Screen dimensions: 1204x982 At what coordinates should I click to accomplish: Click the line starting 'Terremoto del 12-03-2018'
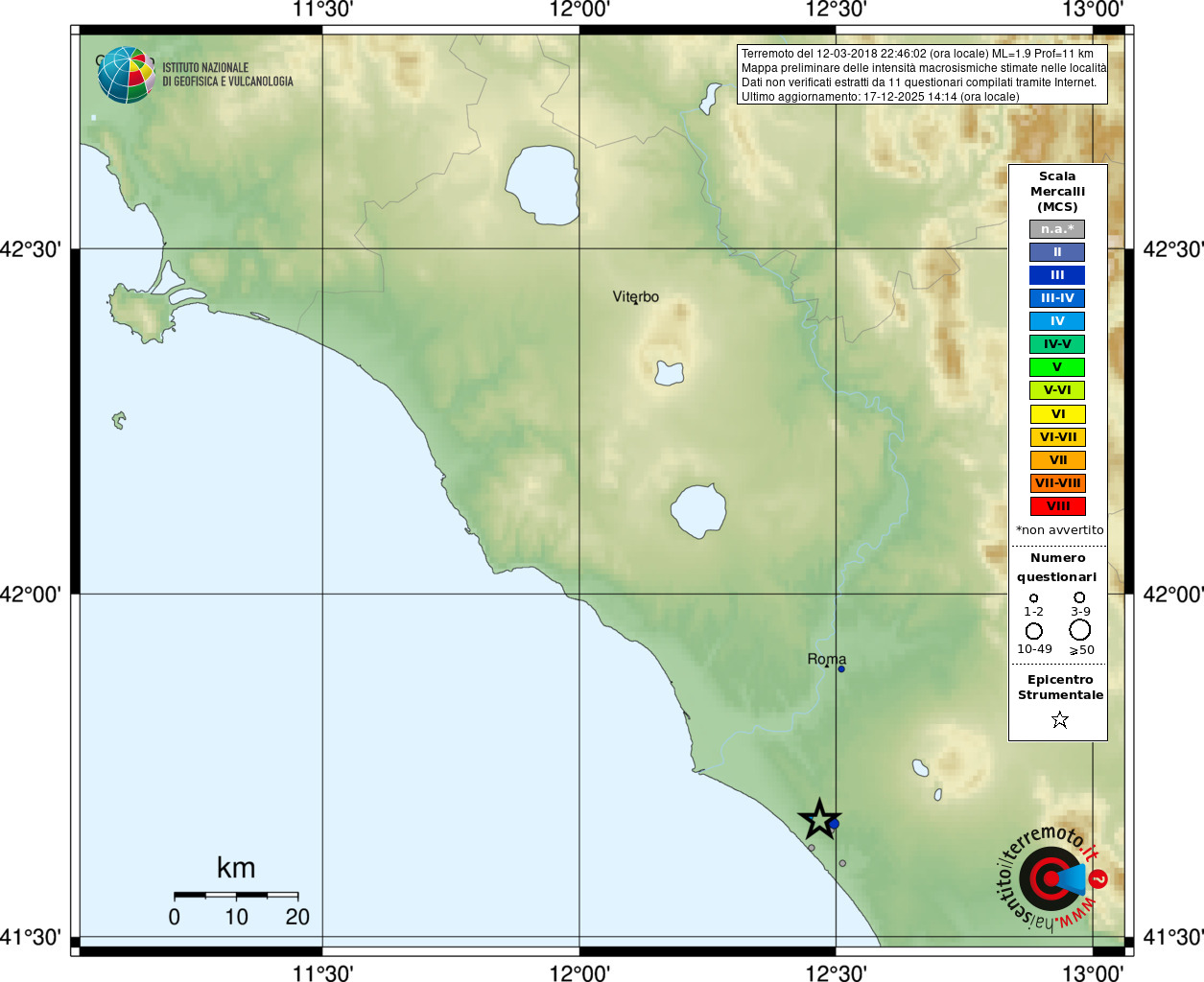(917, 54)
